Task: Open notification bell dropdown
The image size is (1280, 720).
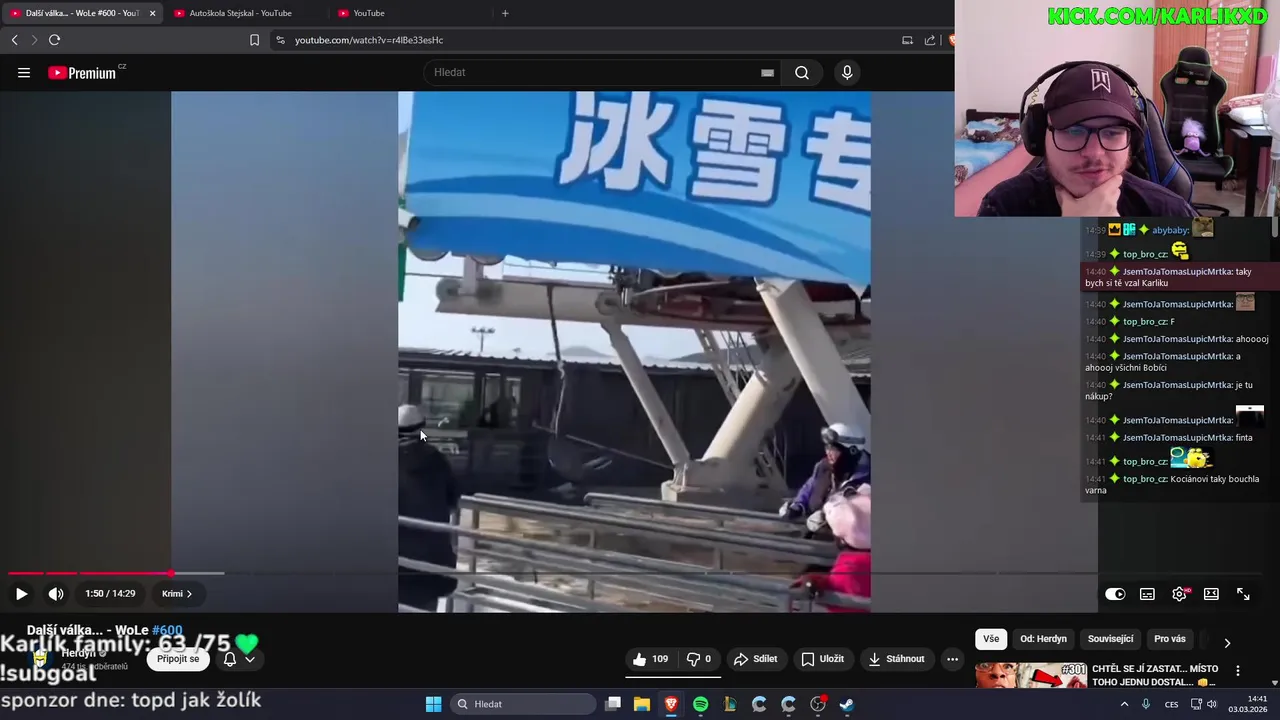Action: 240,659
